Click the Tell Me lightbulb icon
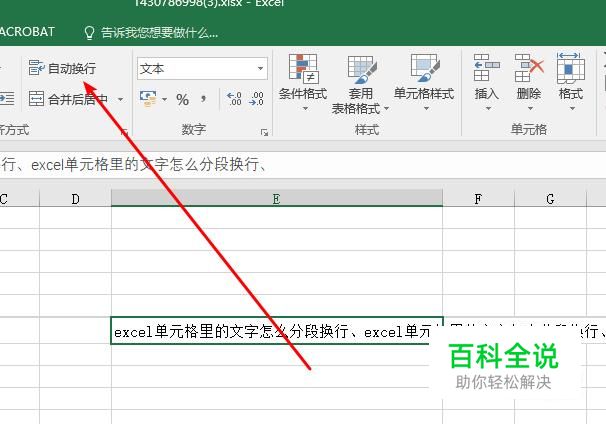This screenshot has height=424, width=606. point(89,33)
